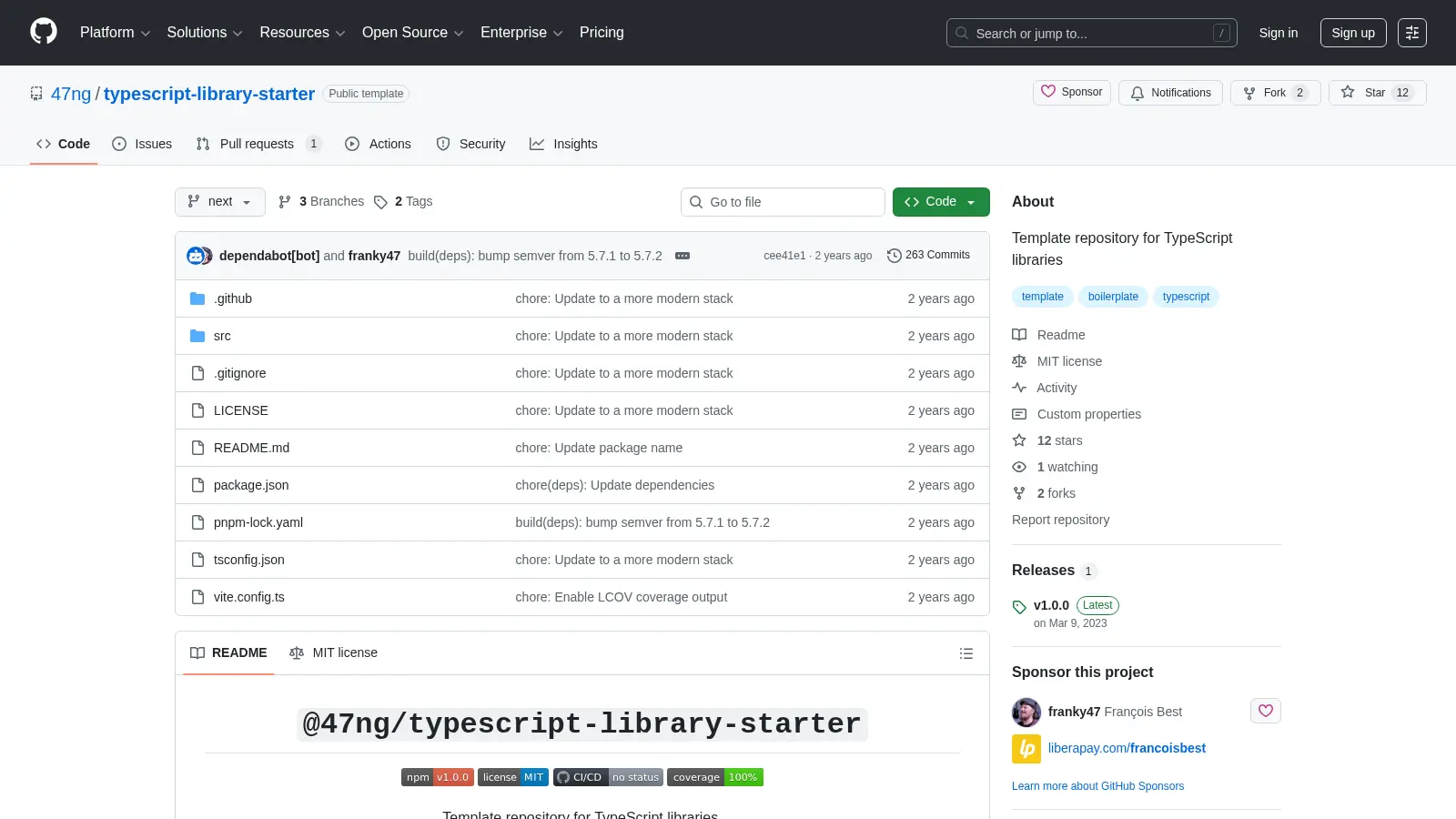Viewport: 1456px width, 819px height.
Task: Switch to the Issues tab
Action: [x=142, y=144]
